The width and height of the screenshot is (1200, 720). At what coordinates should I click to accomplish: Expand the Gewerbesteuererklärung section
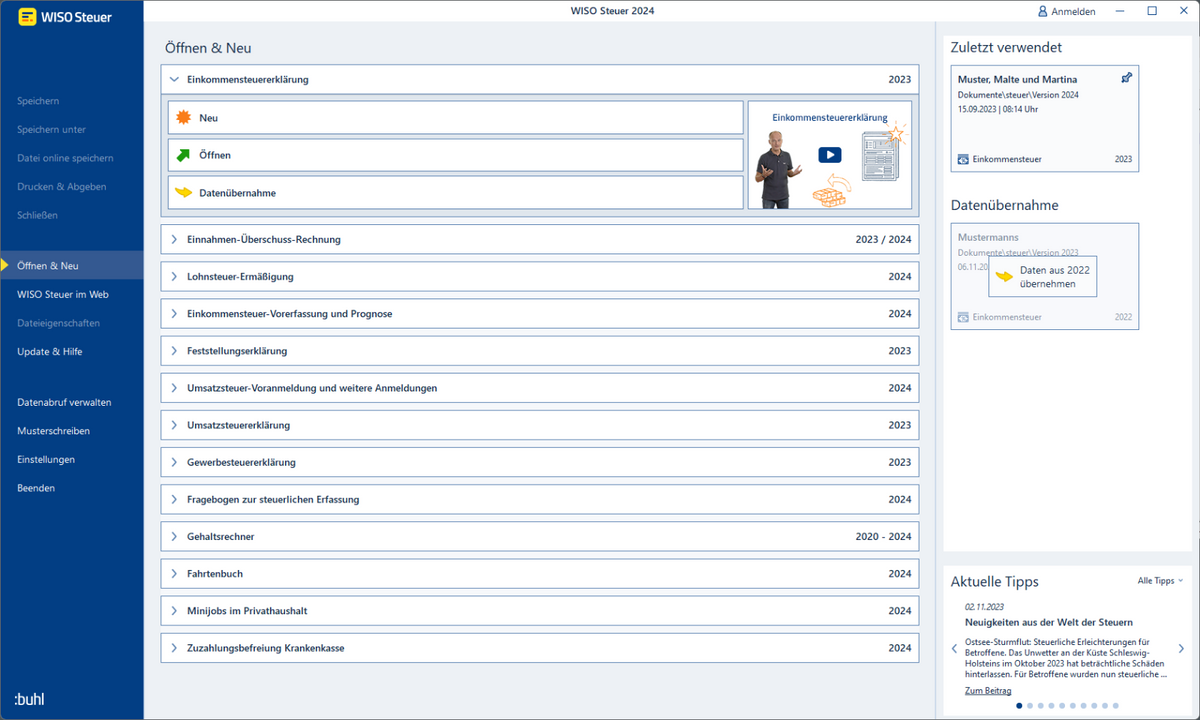point(540,462)
